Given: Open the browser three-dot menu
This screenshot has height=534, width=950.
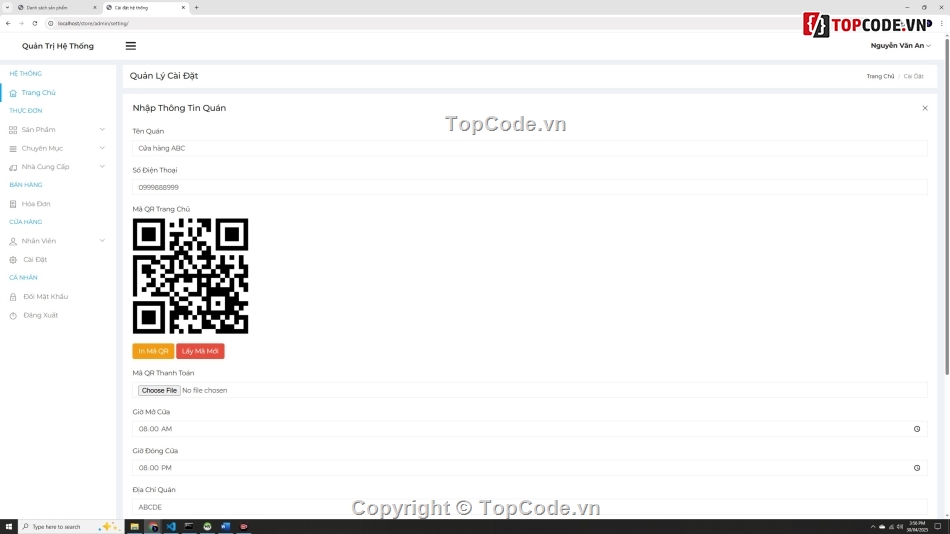Looking at the screenshot, I should click(x=942, y=23).
